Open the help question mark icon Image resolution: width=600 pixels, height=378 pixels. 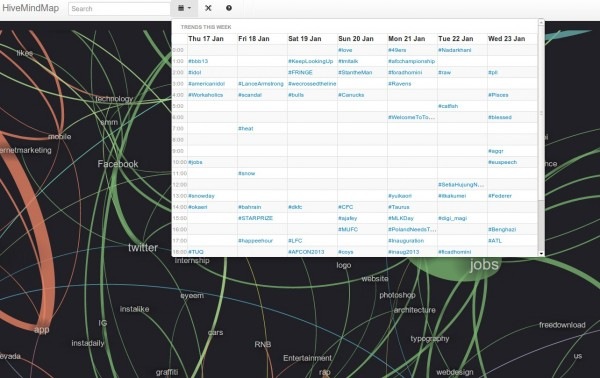[x=229, y=8]
